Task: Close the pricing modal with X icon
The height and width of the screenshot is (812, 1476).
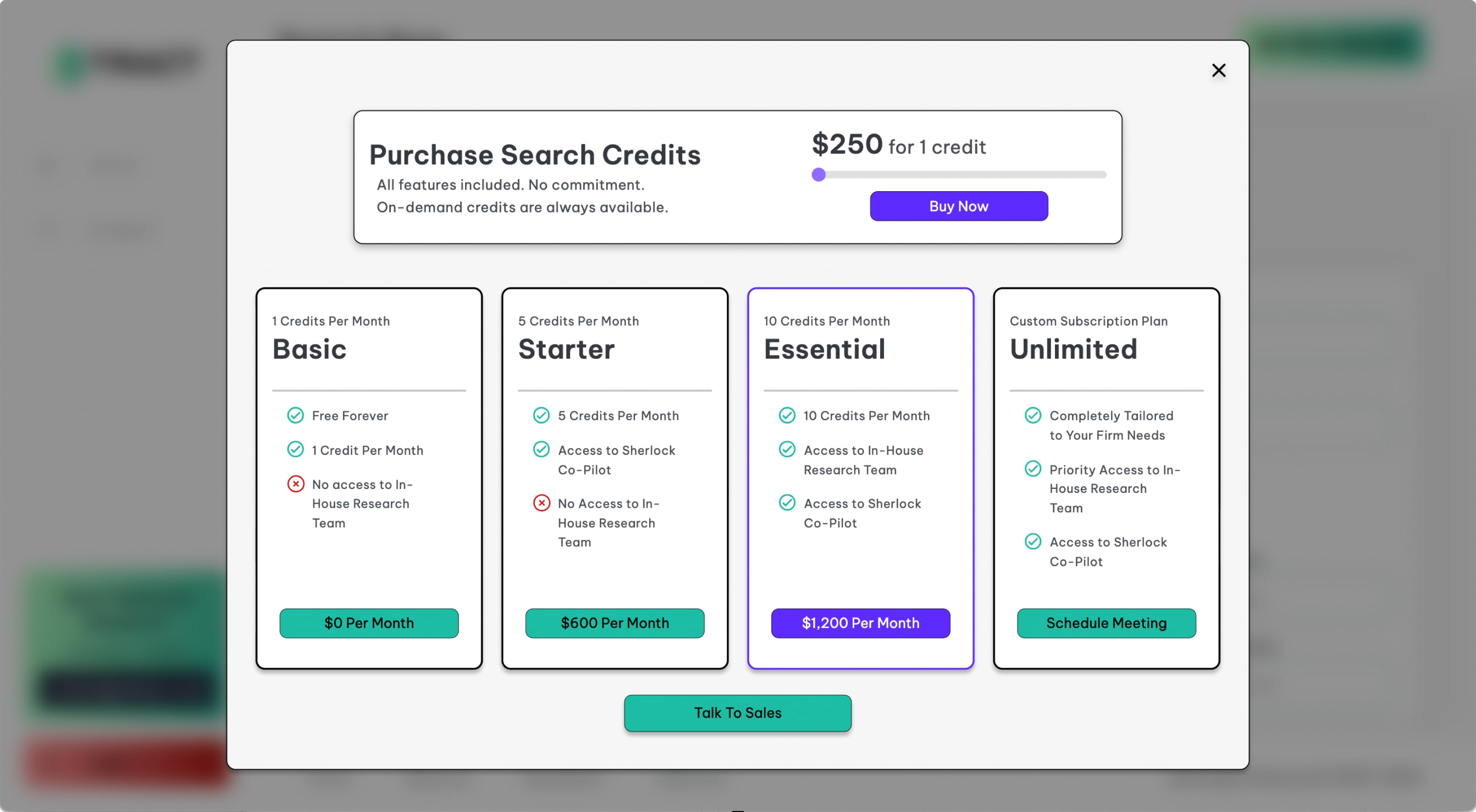Action: pos(1218,70)
